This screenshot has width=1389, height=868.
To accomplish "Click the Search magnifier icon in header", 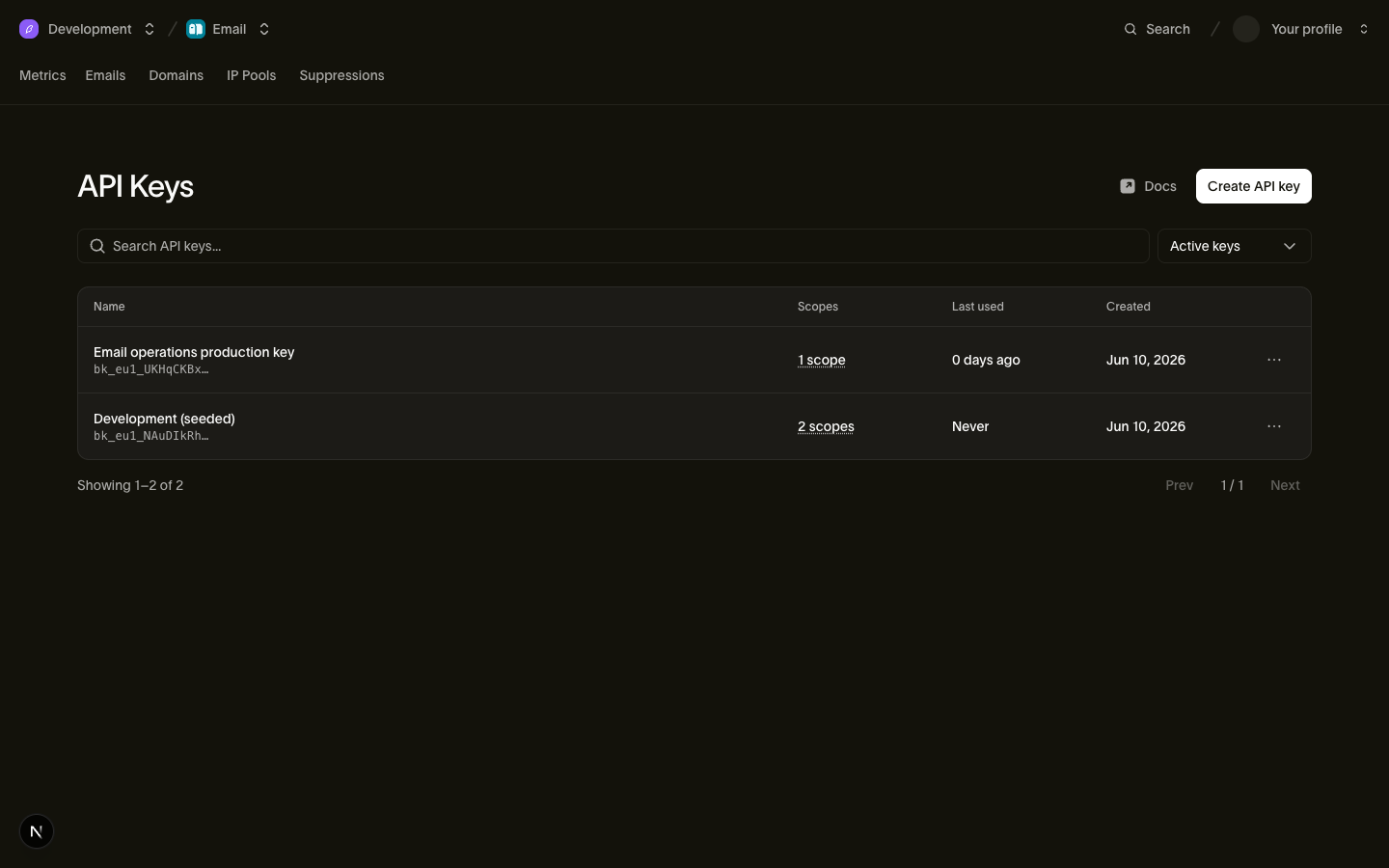I will click(x=1130, y=29).
